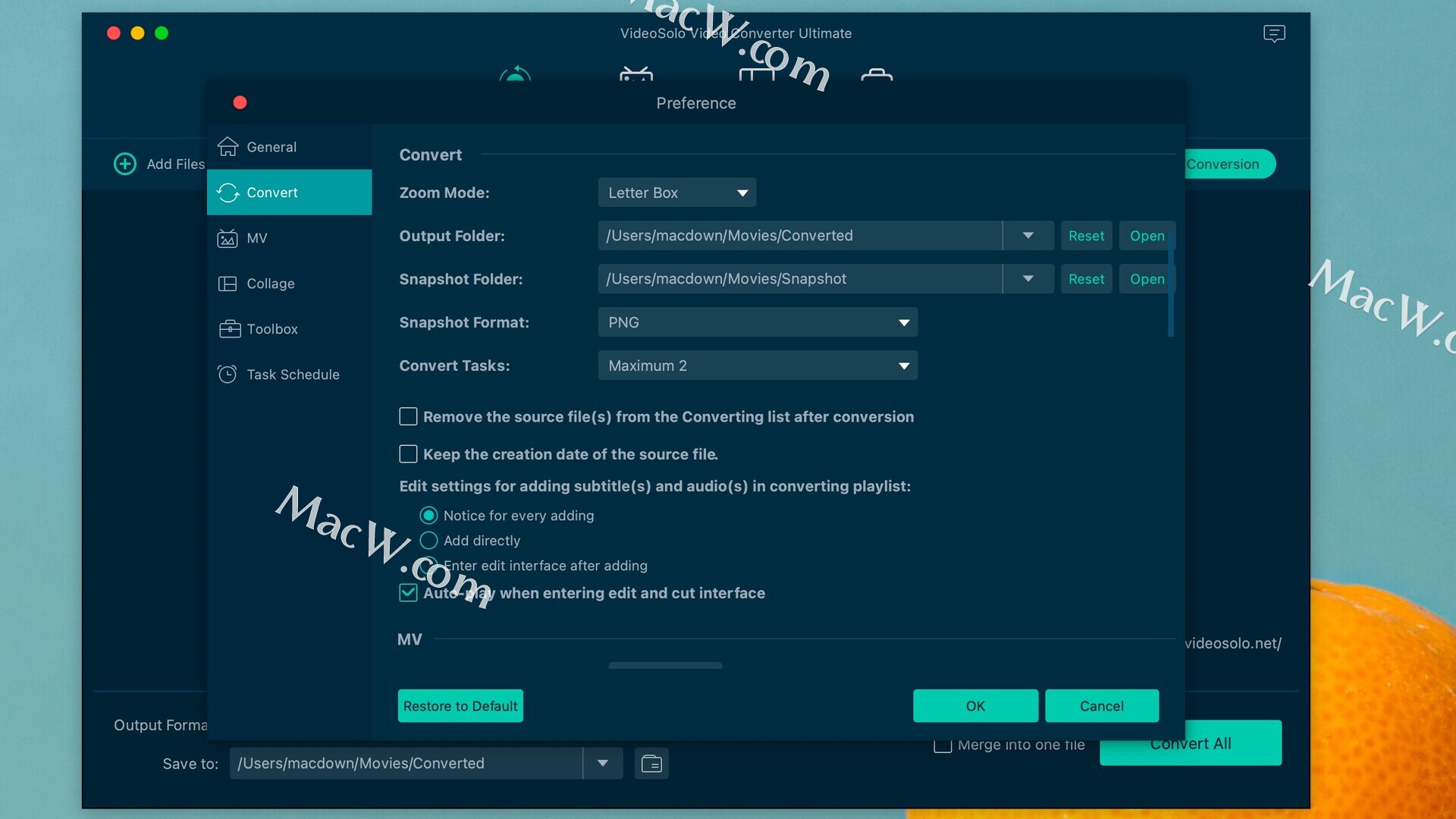
Task: Enable Remove the source file(s) after conversion
Action: point(408,416)
